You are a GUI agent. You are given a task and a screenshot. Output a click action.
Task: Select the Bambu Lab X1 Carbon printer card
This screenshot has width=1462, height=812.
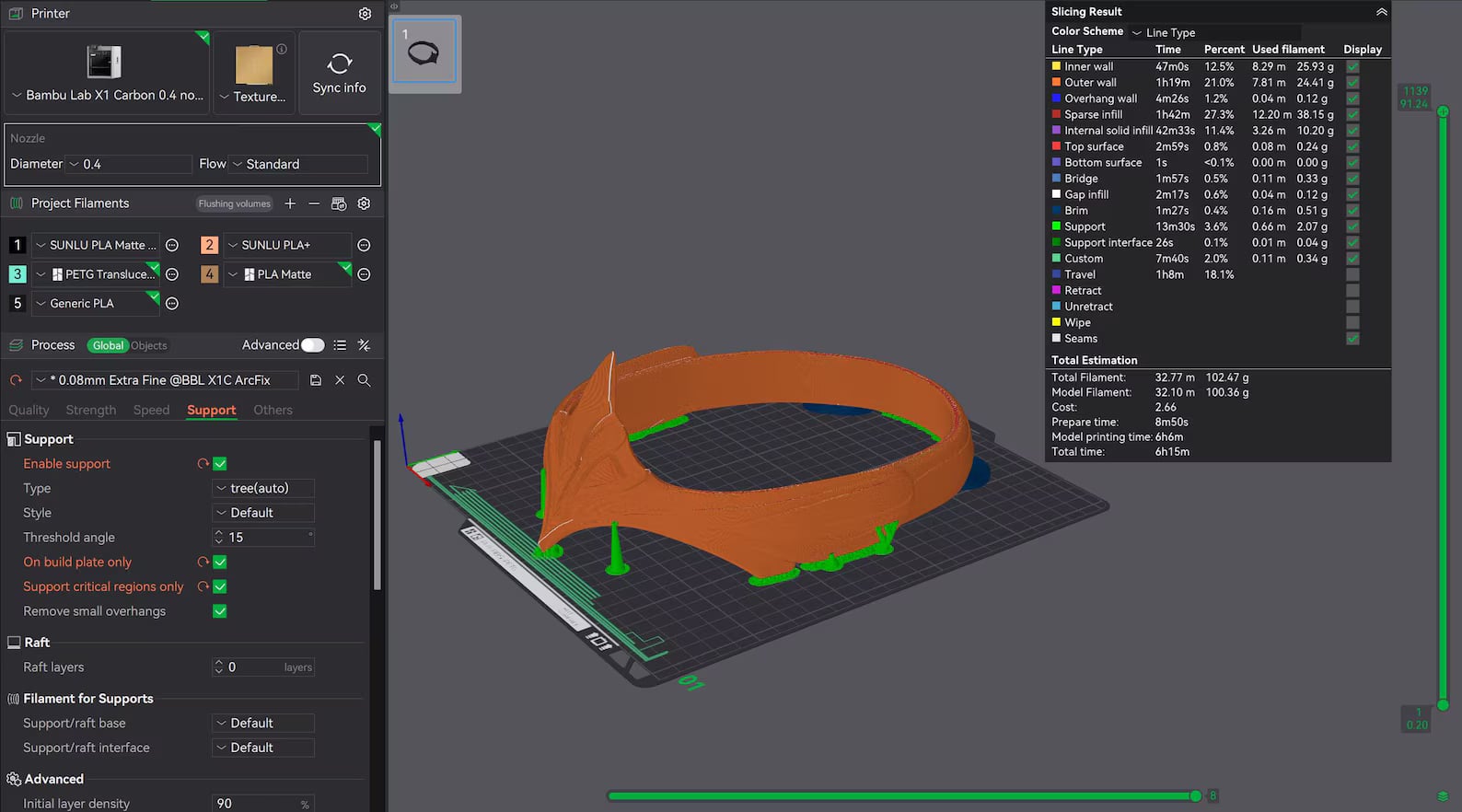(107, 73)
